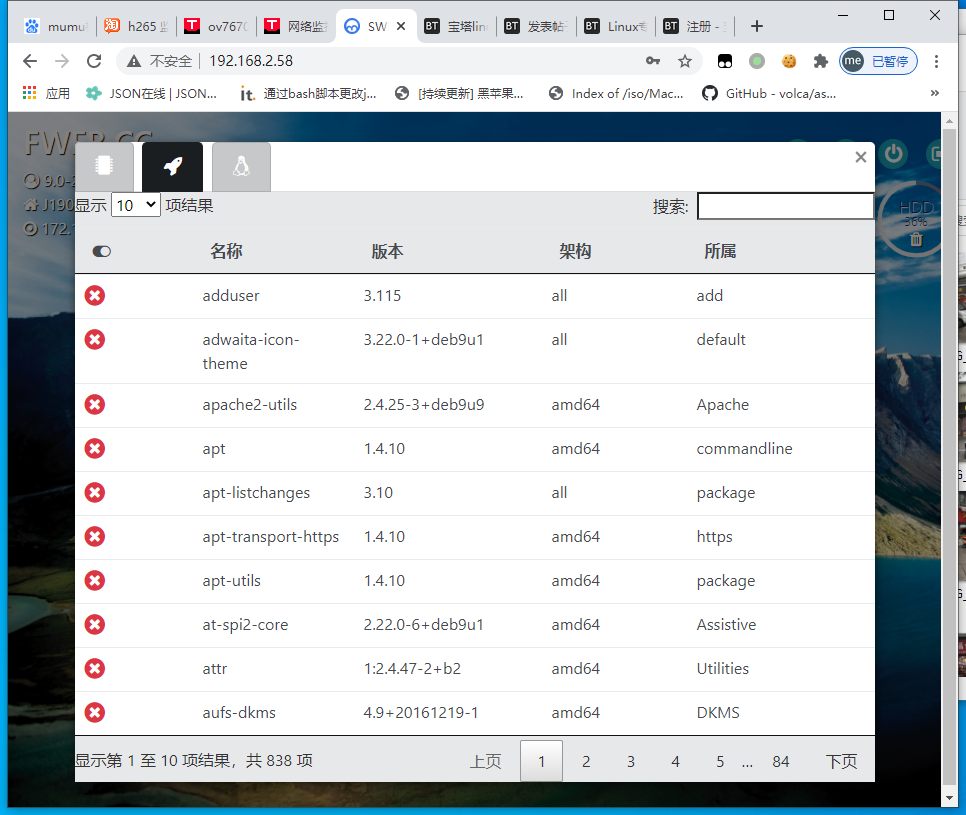Image resolution: width=966 pixels, height=815 pixels.
Task: Open Chrome's three-dot menu
Action: [937, 61]
